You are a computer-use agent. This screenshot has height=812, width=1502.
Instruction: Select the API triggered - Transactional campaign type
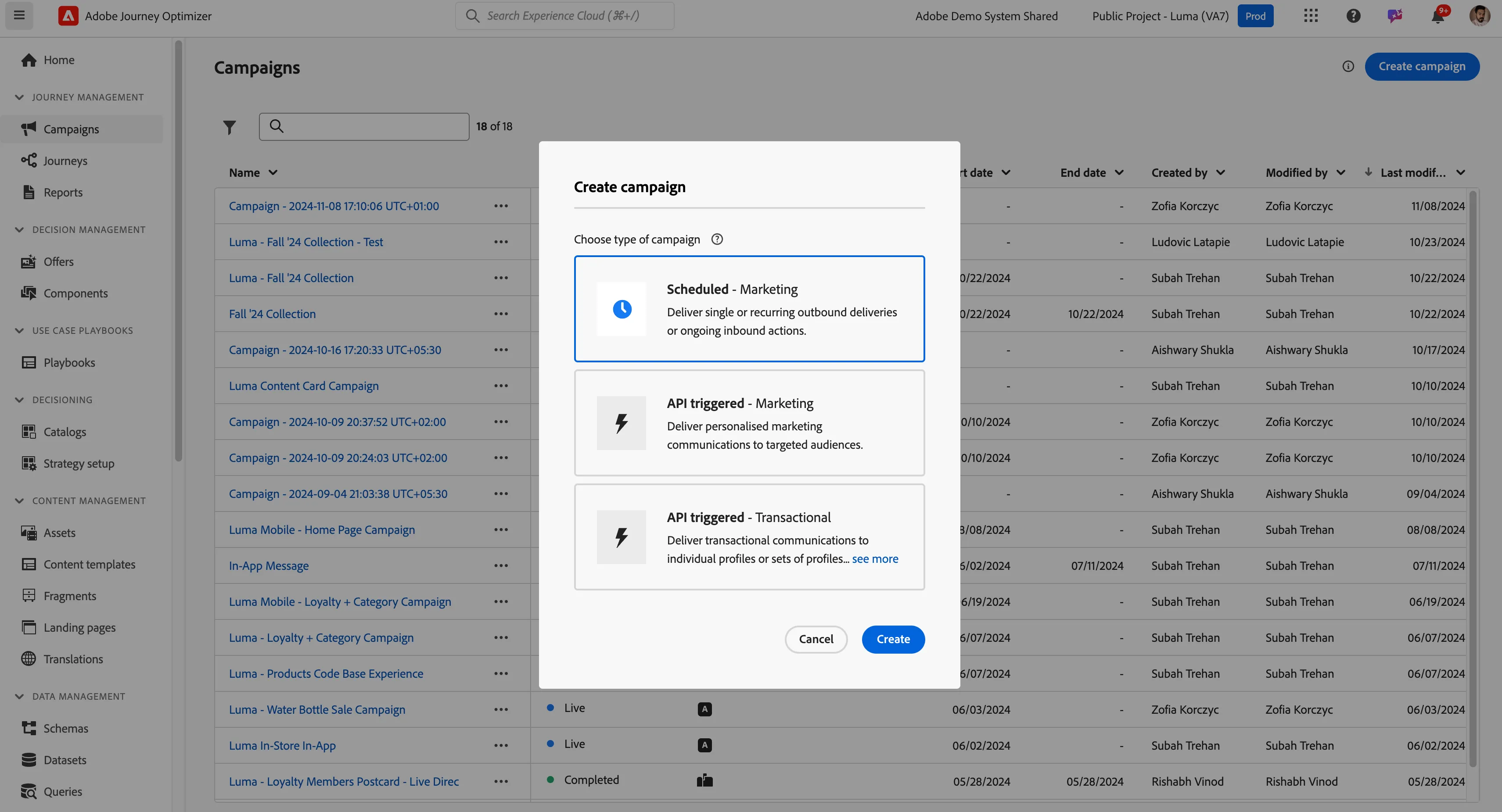pos(749,537)
